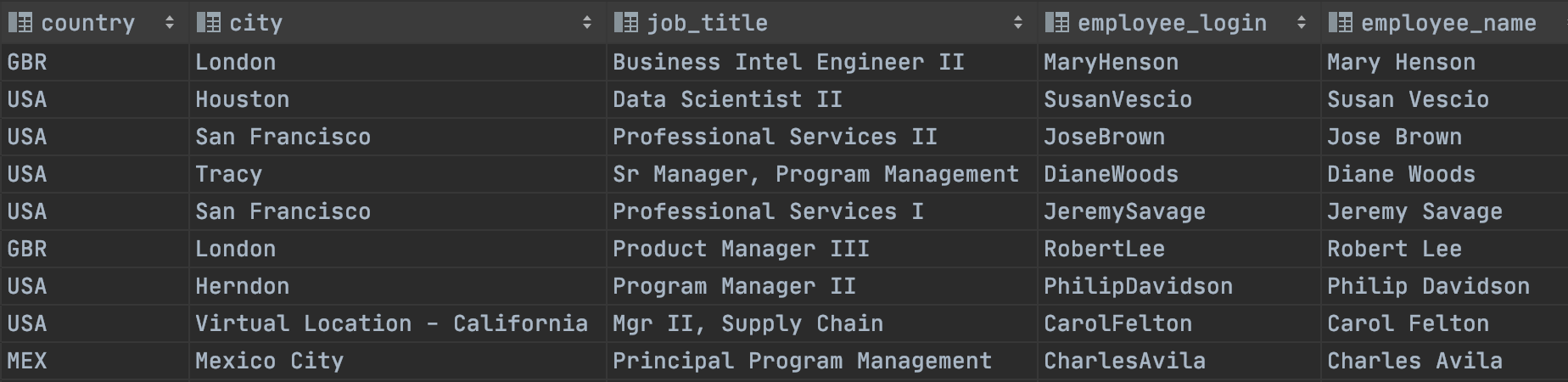The image size is (1568, 382).
Task: Sort by the city column arrows
Action: 587,23
